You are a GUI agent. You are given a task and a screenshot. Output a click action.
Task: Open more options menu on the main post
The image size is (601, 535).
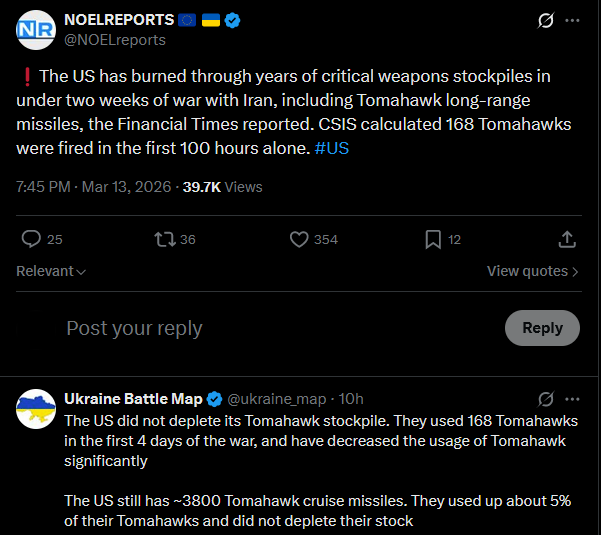tap(572, 21)
